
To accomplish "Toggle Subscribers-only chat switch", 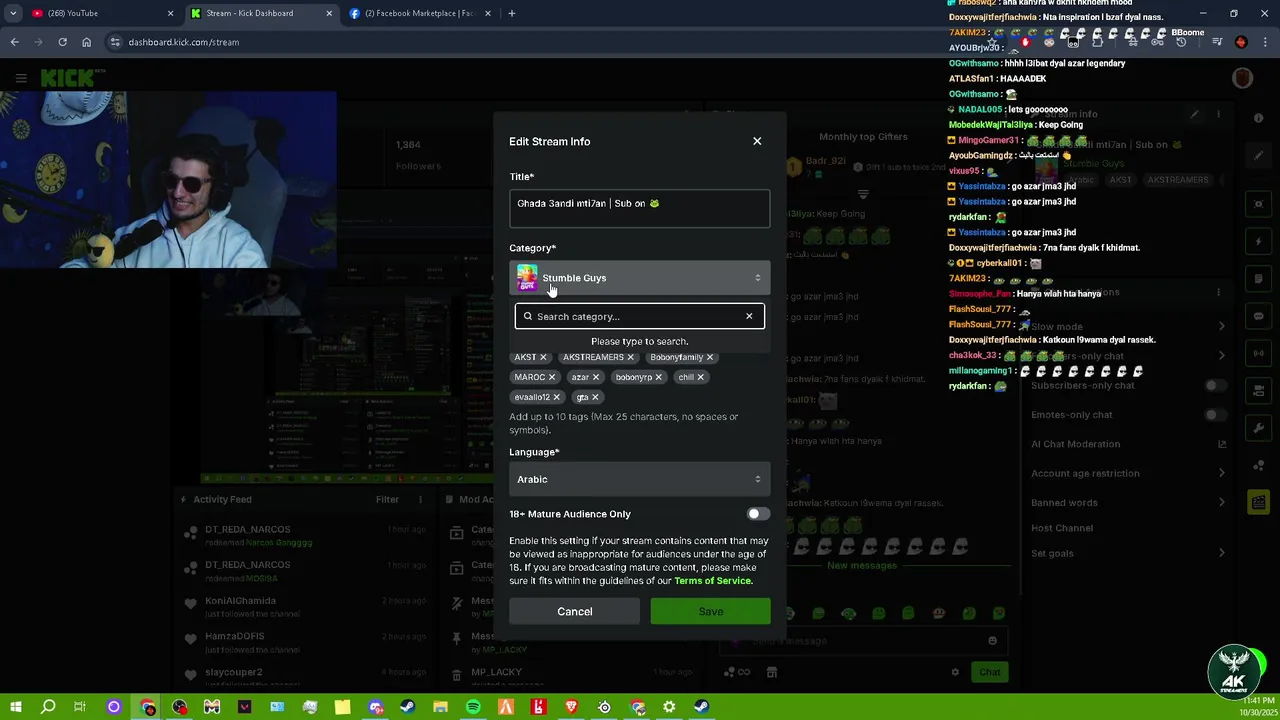I will [x=1215, y=385].
